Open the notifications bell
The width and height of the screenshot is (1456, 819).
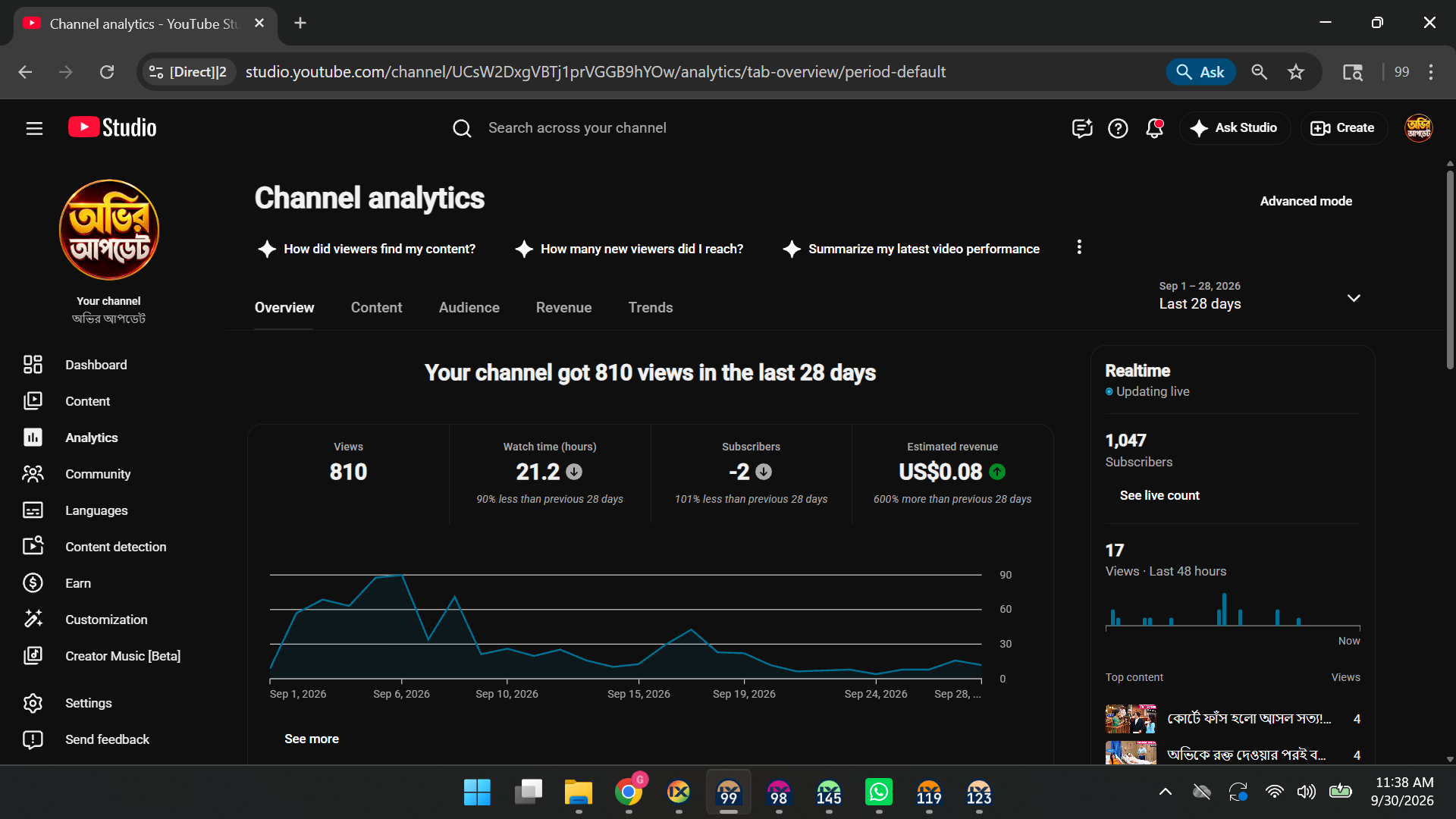1155,128
